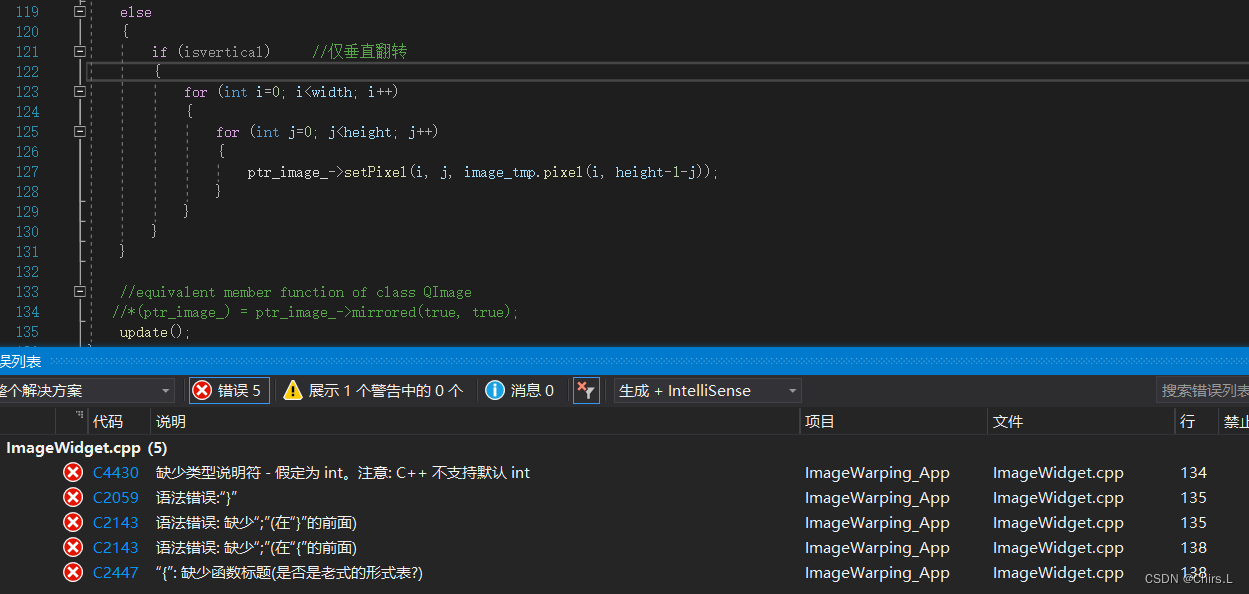The height and width of the screenshot is (594, 1249).
Task: Open the C2059 error documentation link
Action: pyautogui.click(x=115, y=497)
